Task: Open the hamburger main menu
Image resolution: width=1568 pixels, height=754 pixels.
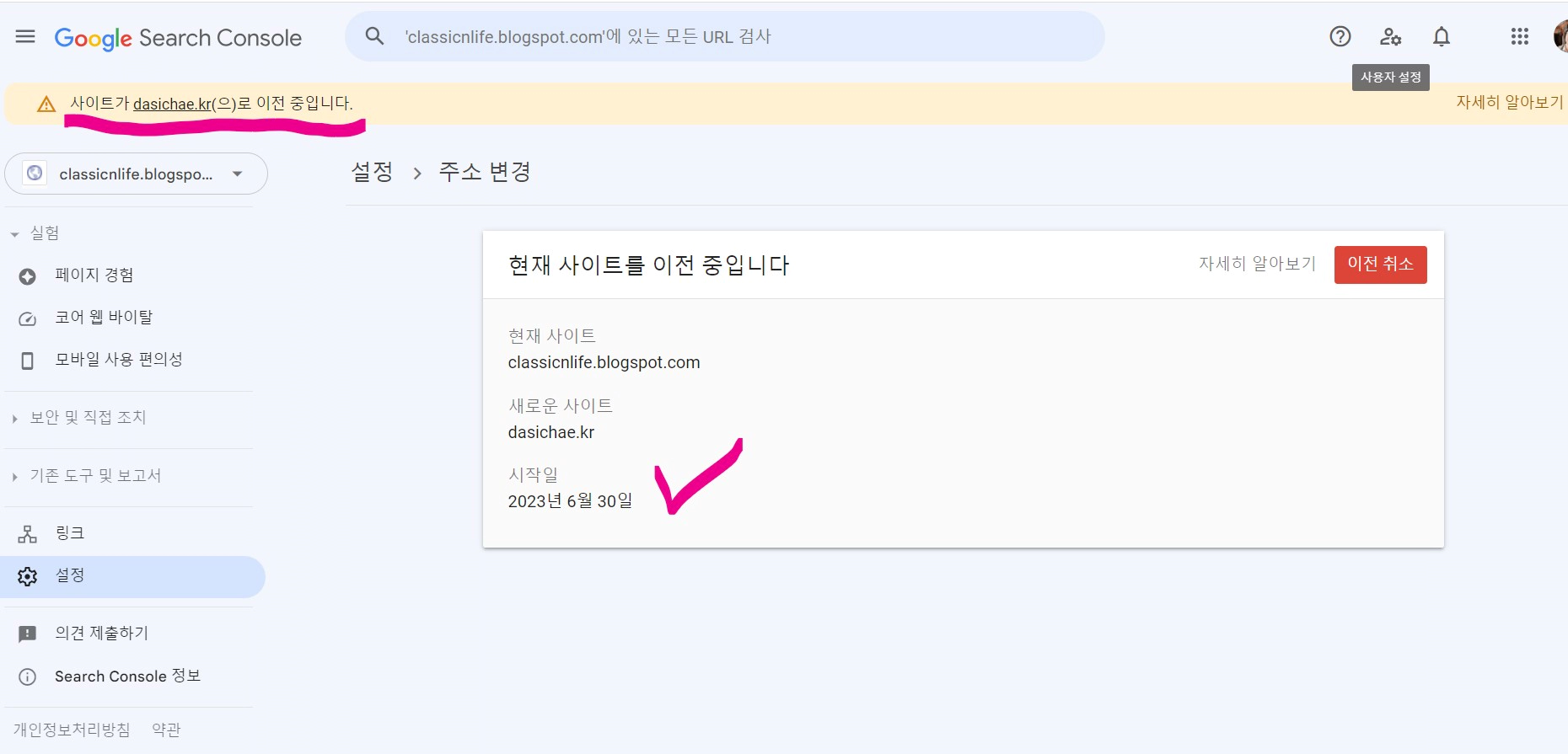Action: tap(25, 36)
